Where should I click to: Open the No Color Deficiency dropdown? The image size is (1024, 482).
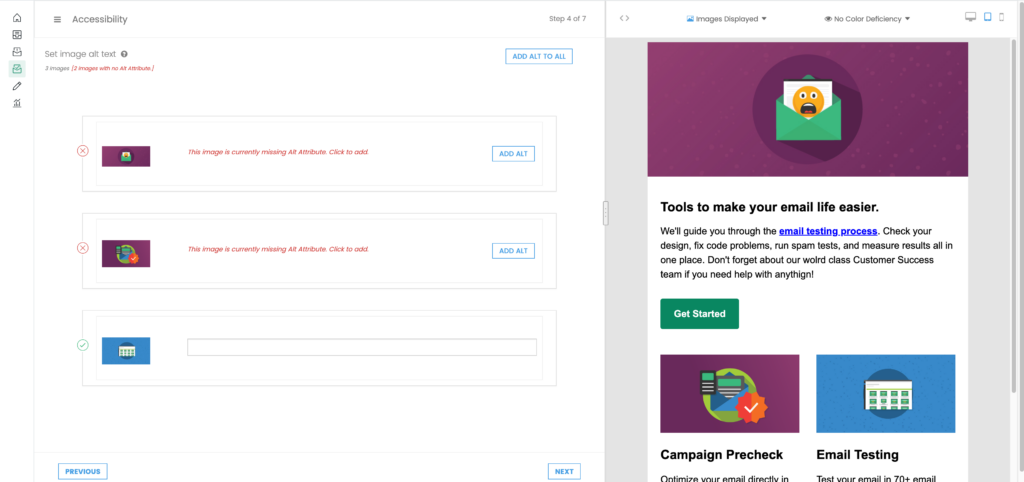[867, 19]
